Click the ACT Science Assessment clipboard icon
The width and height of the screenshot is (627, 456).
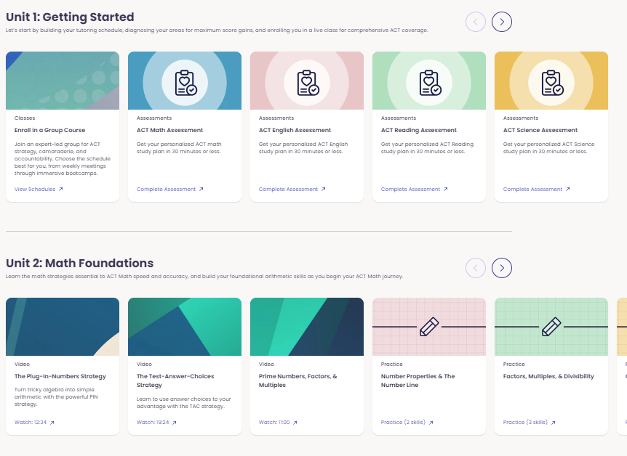[551, 81]
